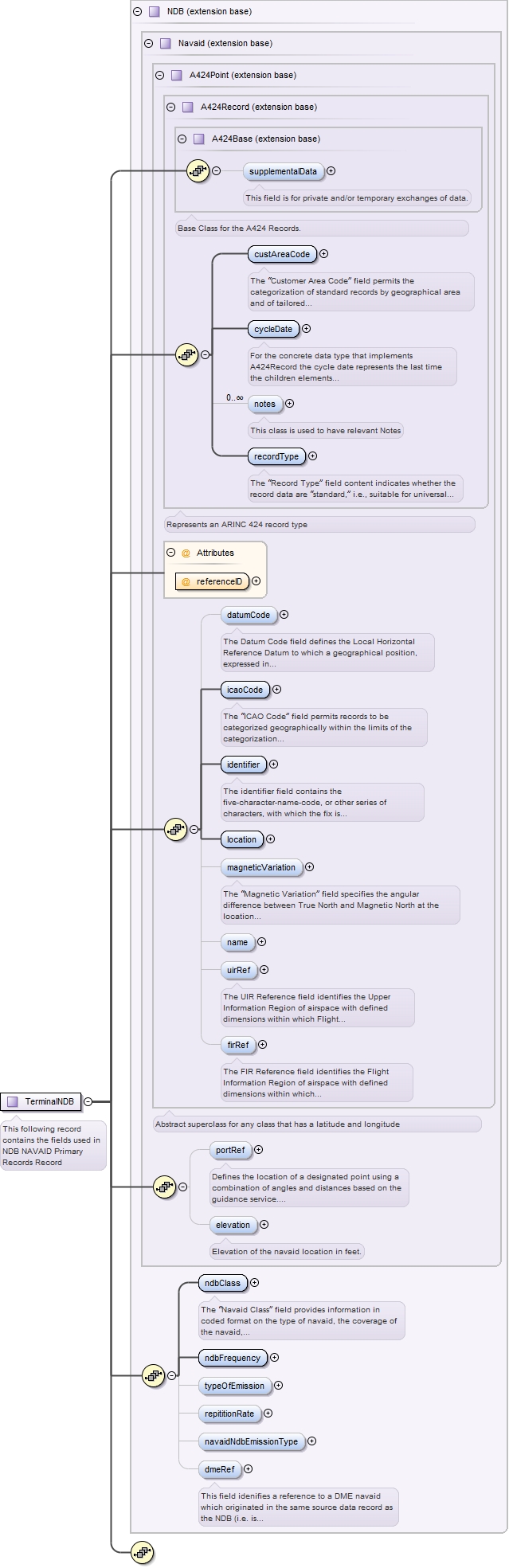This screenshot has height=1568, width=509.
Task: Click the purple square icon next to TerminalNDB
Action: [12, 1102]
